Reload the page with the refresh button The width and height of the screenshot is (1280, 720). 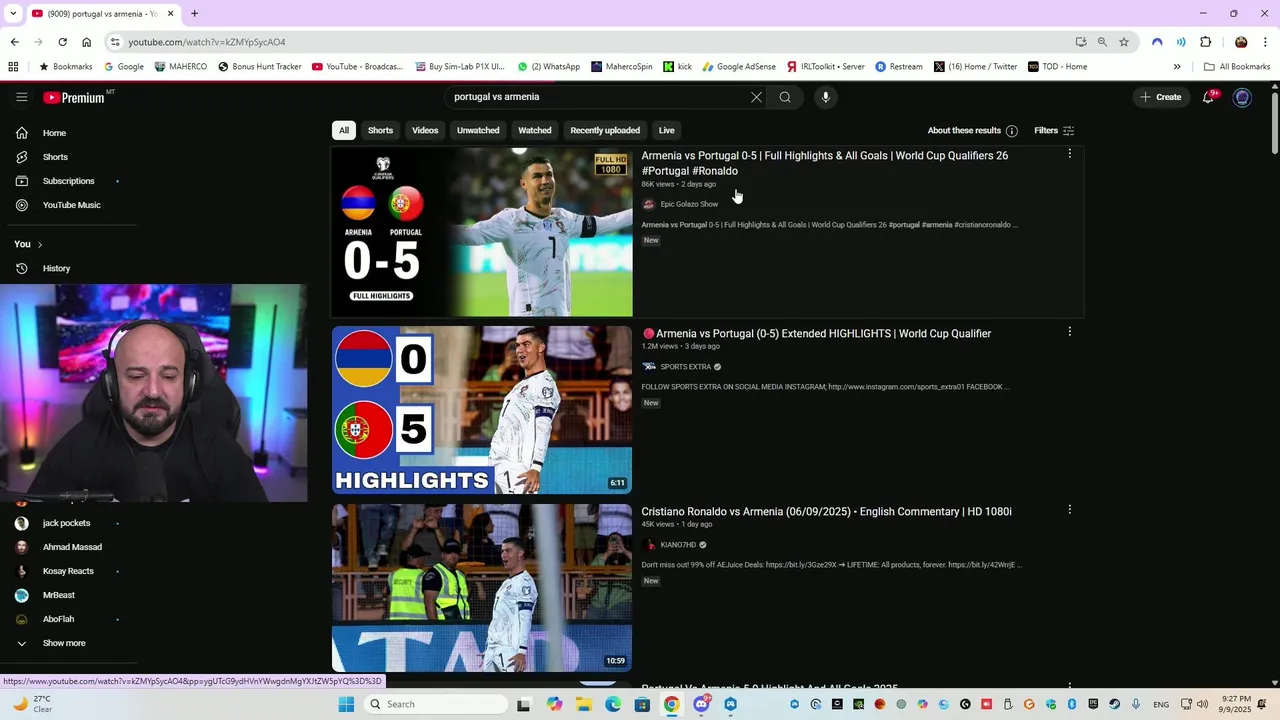pos(62,42)
